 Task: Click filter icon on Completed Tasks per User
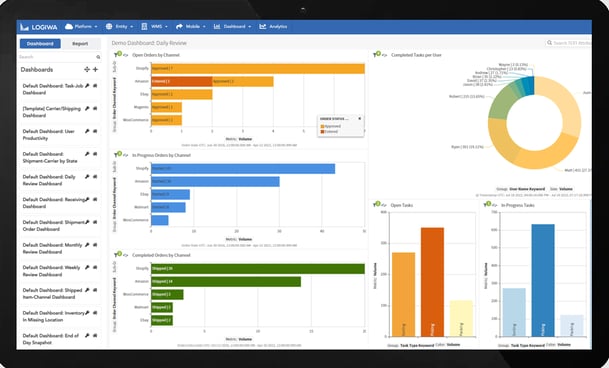point(376,54)
